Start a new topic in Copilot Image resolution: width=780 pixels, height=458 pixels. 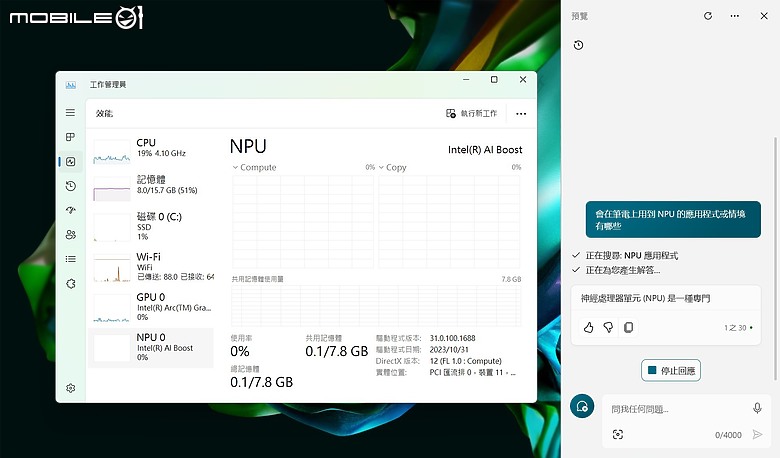(x=582, y=406)
